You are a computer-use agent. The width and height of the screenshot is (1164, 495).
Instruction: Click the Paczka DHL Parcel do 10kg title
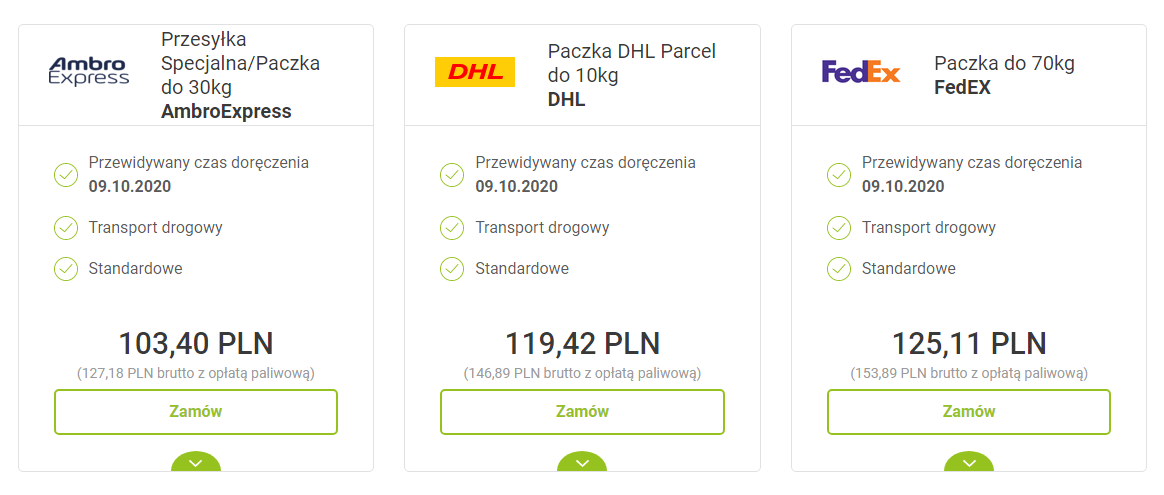click(x=631, y=63)
